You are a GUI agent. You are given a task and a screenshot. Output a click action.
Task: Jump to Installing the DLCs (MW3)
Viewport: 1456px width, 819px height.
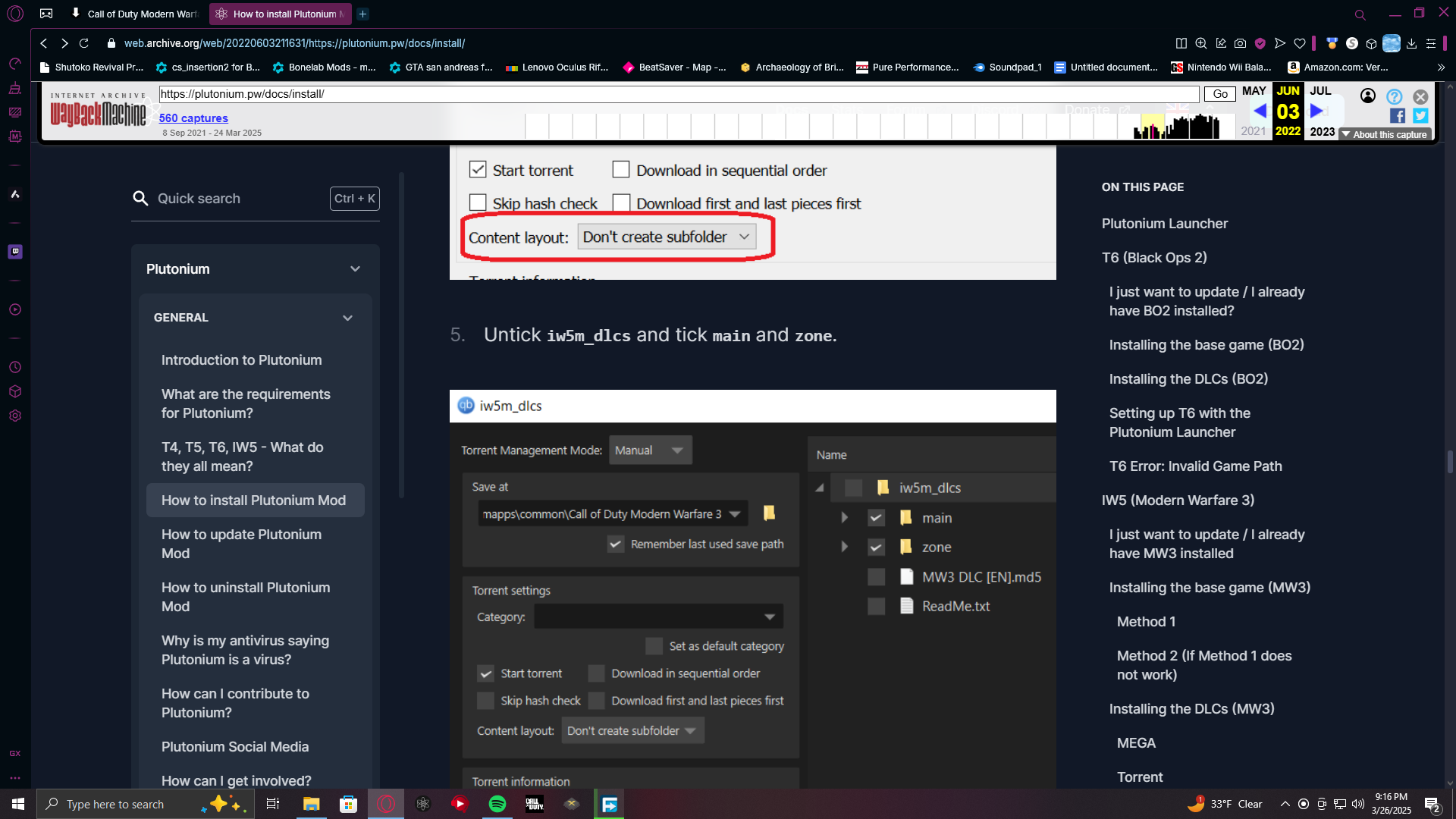point(1191,709)
